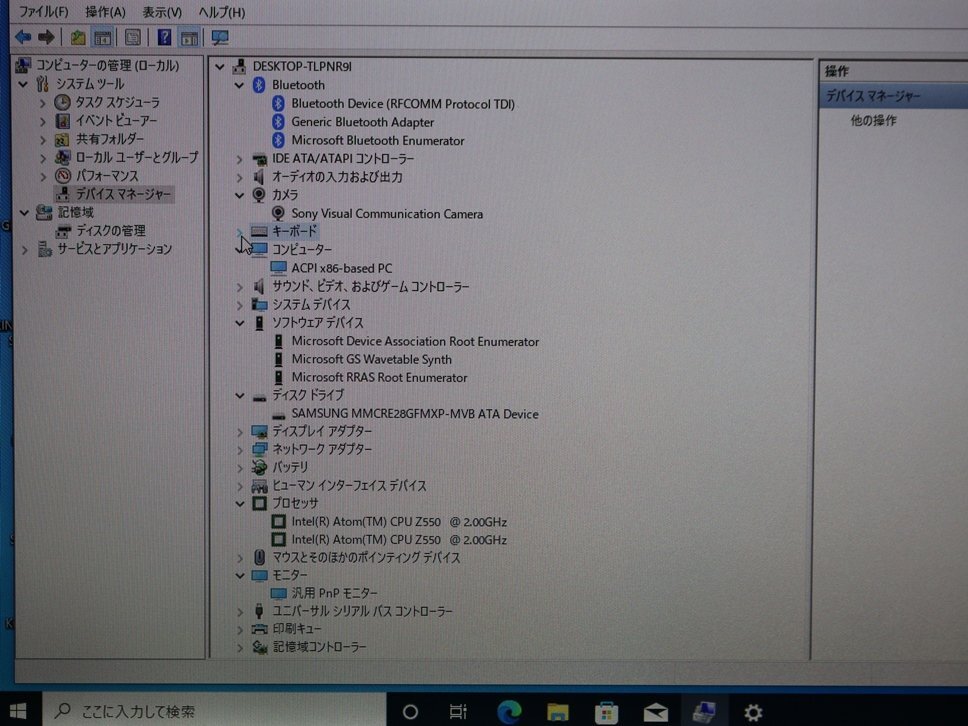Click the プロセッサ category icon
968x726 pixels.
coord(259,504)
